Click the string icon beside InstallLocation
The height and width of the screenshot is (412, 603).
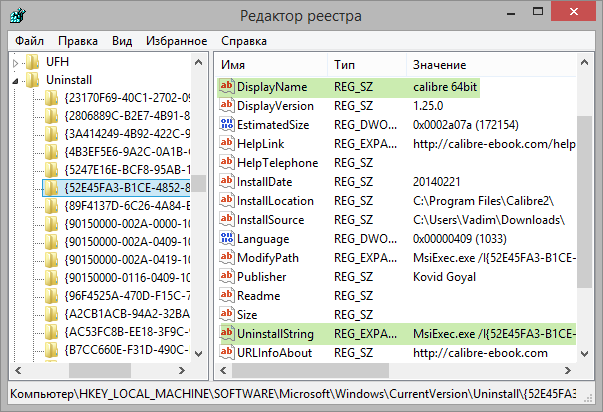pyautogui.click(x=227, y=200)
